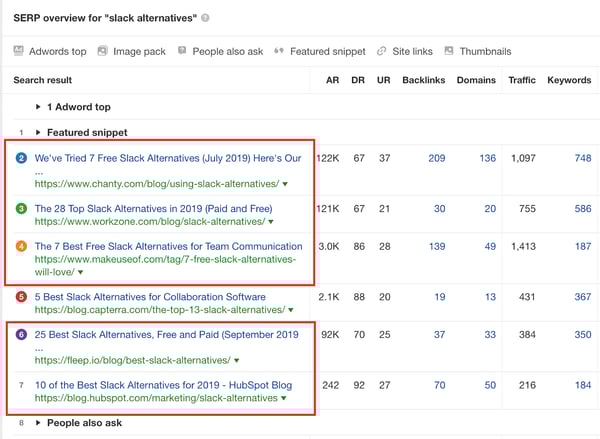Open '5 Best Slack Alternatives for Collaboration Software'
The width and height of the screenshot is (600, 439).
[x=150, y=297]
